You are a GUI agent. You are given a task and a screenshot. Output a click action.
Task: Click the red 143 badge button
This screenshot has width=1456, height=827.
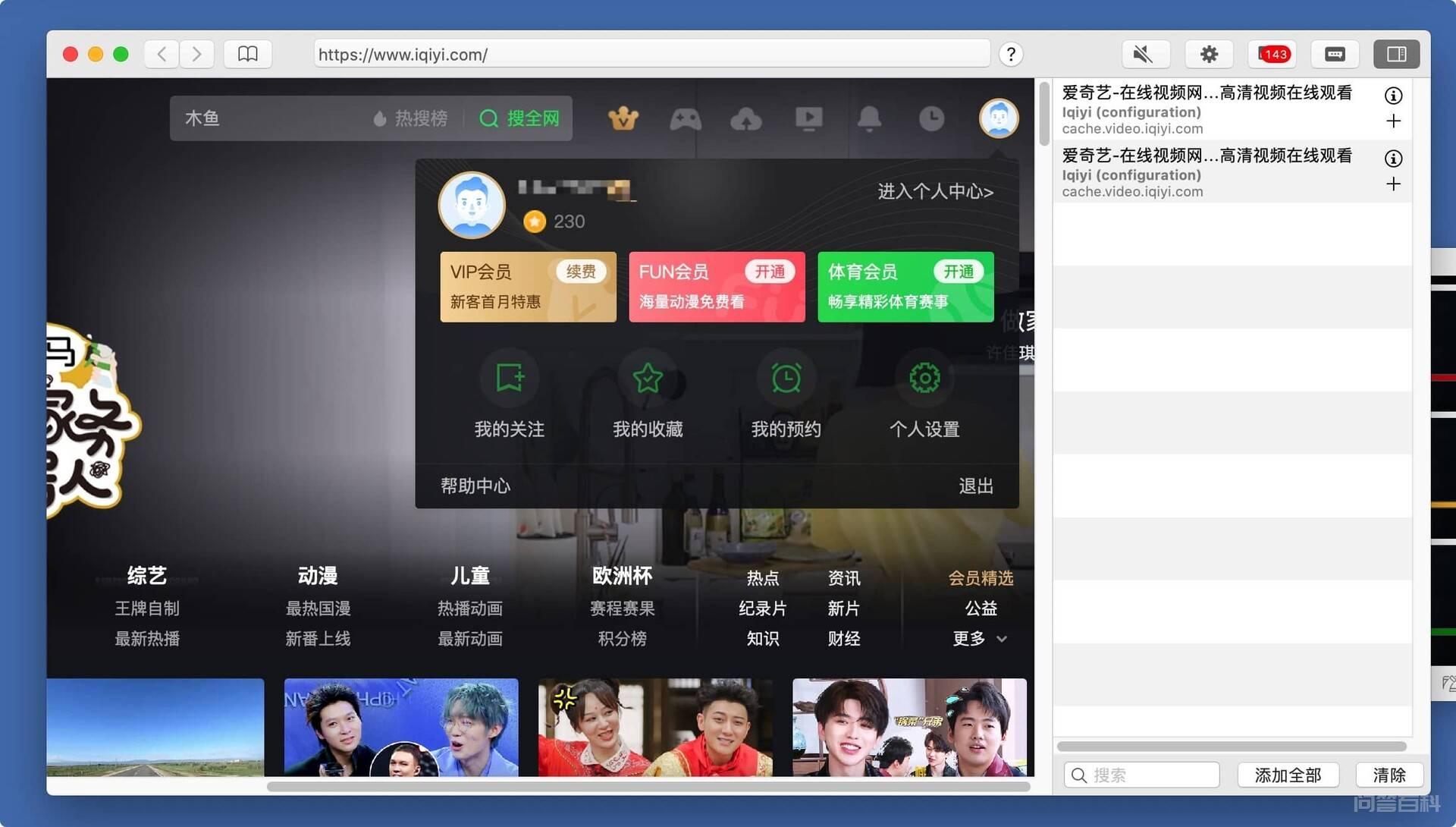[x=1272, y=54]
